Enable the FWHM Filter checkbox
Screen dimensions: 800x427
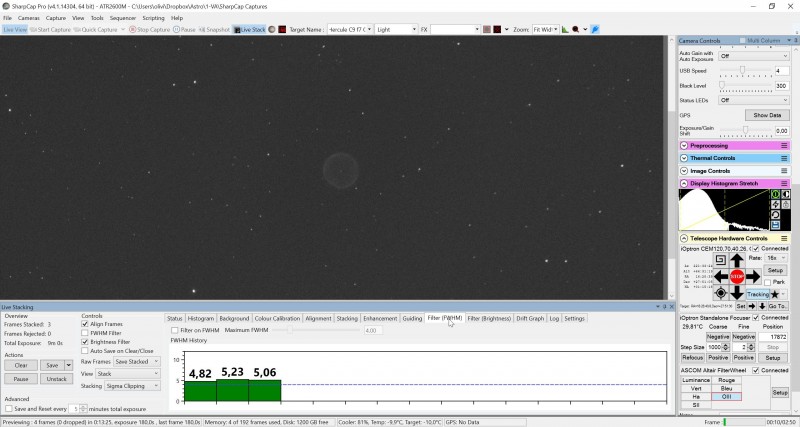[85, 333]
